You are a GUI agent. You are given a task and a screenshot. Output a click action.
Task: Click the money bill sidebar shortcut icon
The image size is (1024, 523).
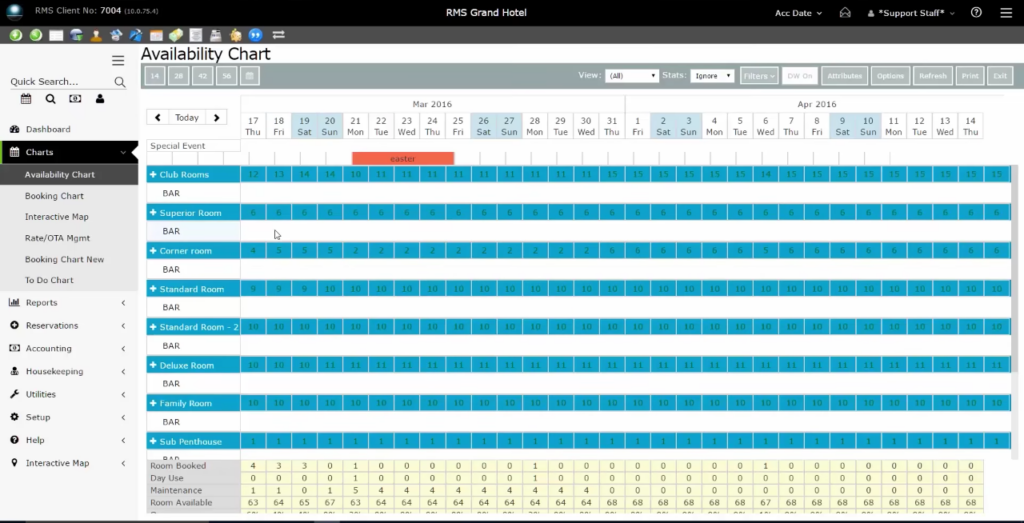tap(75, 99)
